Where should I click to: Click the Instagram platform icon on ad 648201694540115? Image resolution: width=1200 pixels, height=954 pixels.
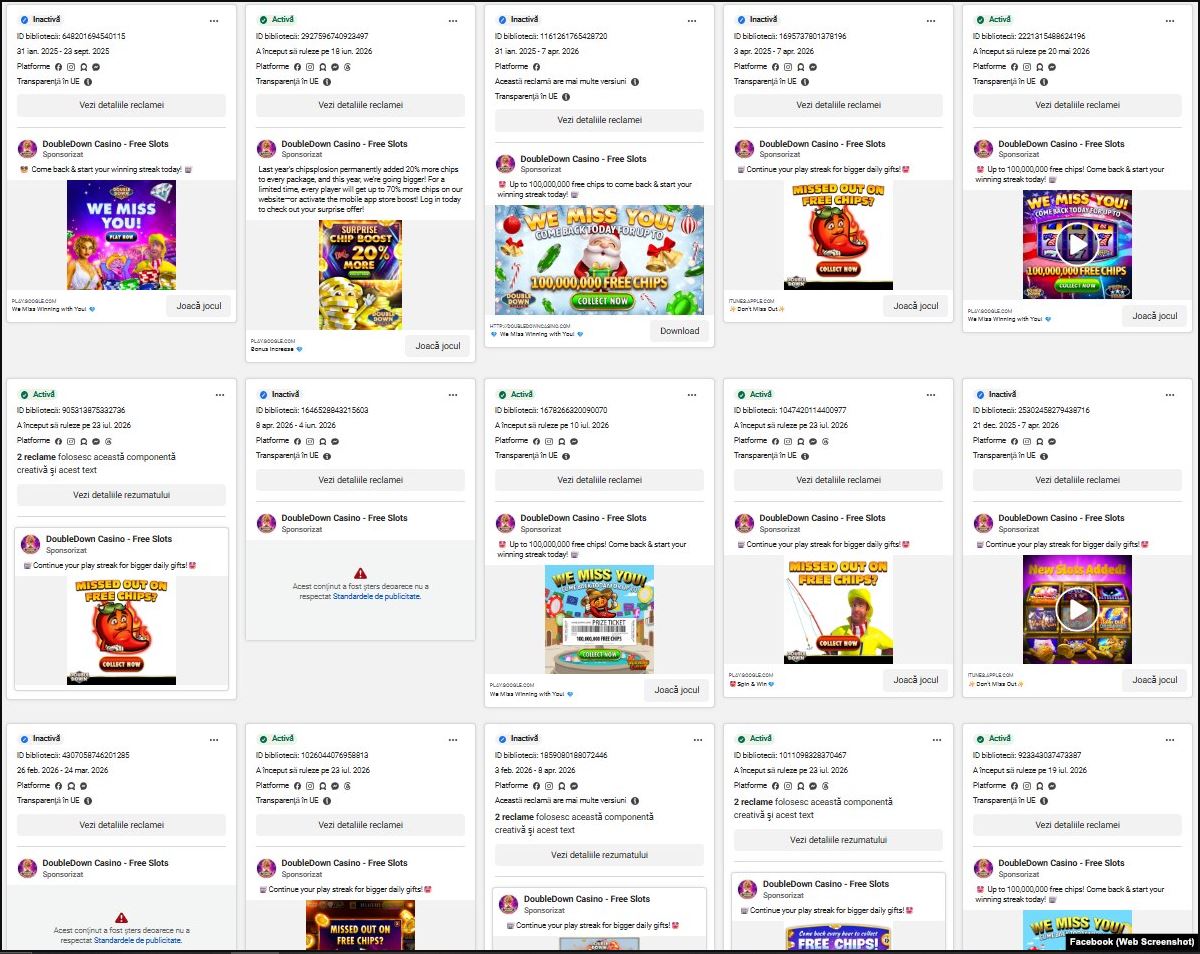(x=71, y=67)
